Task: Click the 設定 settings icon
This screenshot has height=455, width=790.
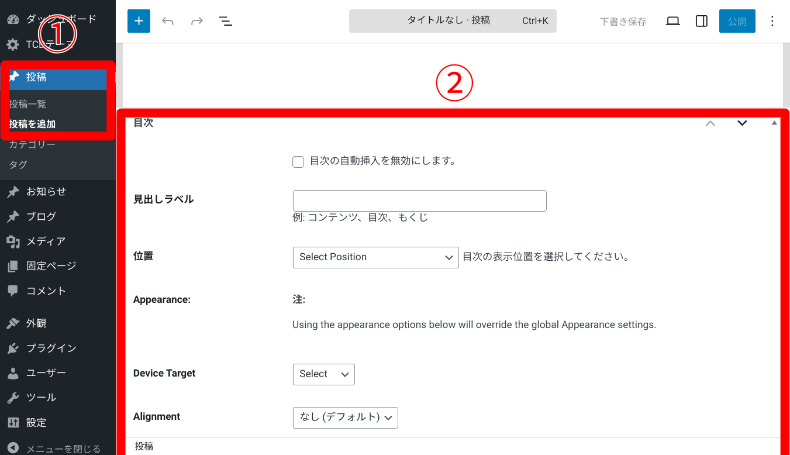Action: [13, 422]
